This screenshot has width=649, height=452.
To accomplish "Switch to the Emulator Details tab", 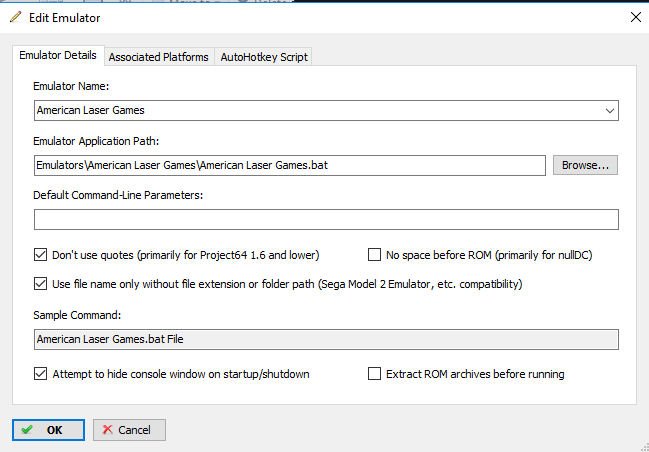I will [58, 55].
